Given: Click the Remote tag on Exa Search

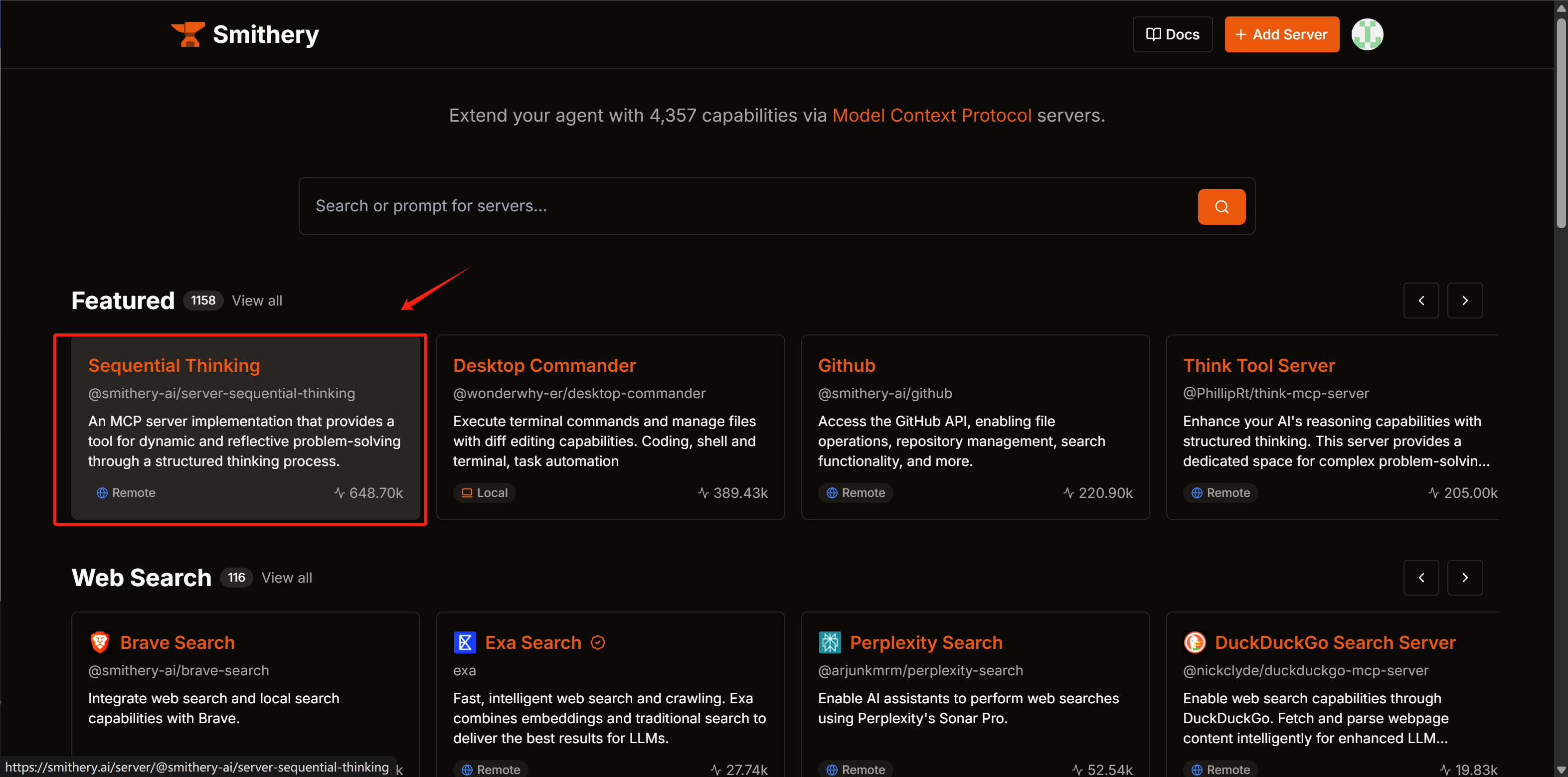Looking at the screenshot, I should pos(491,769).
